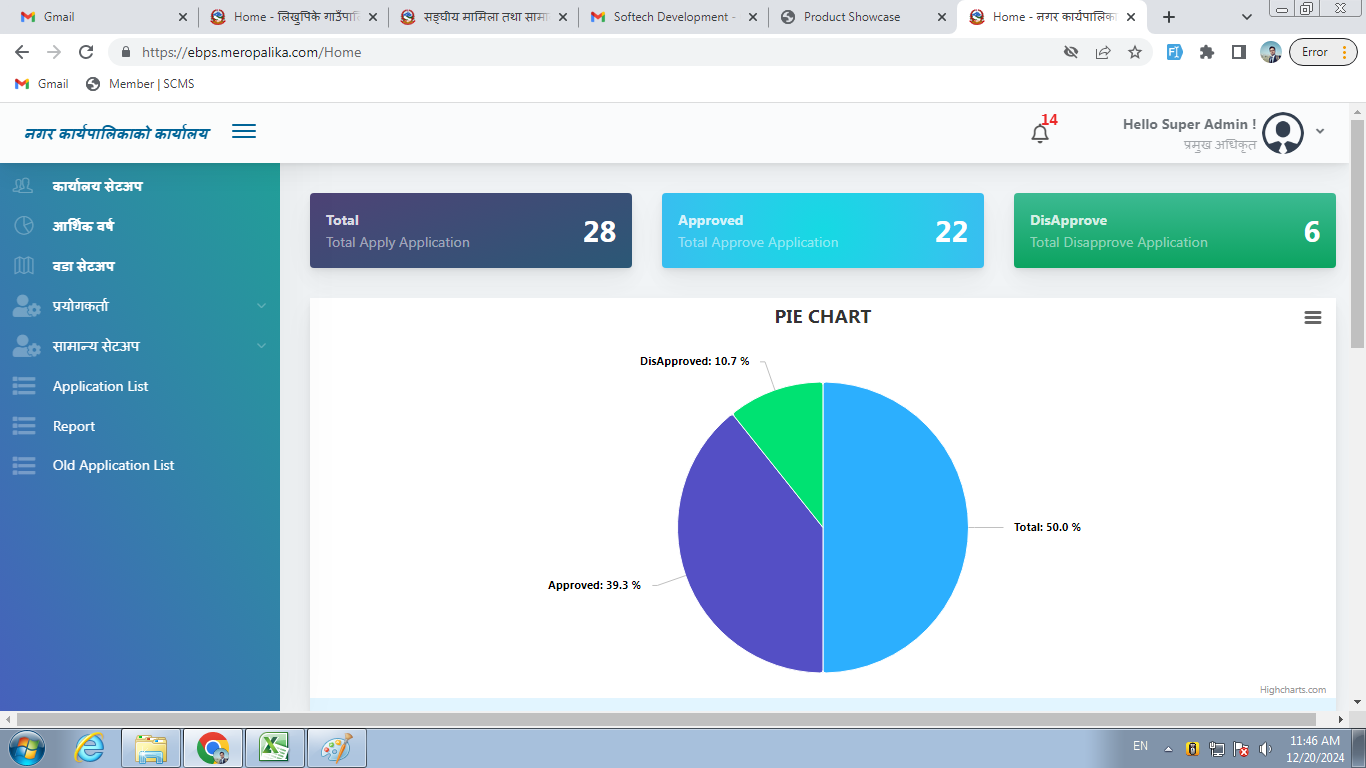Open आर्थिक वर्ष in the sidebar

(83, 226)
